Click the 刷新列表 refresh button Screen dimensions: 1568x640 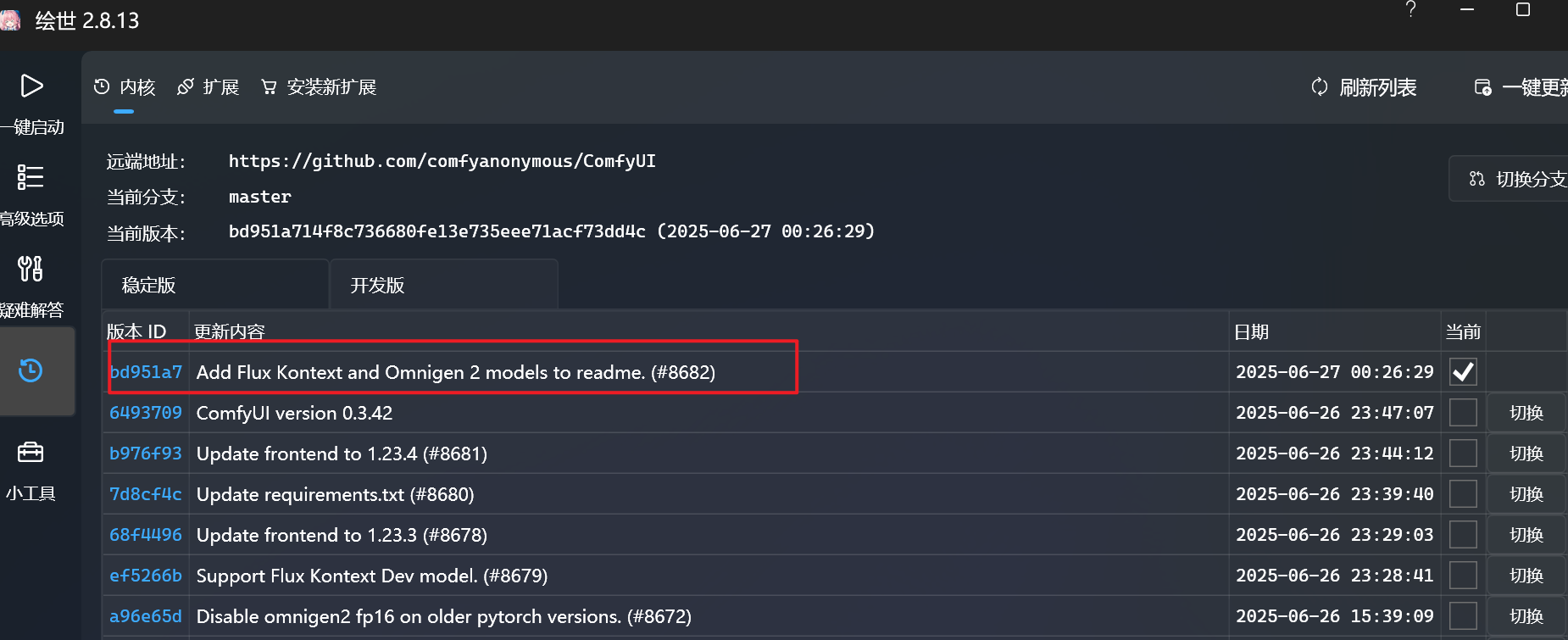[1364, 87]
